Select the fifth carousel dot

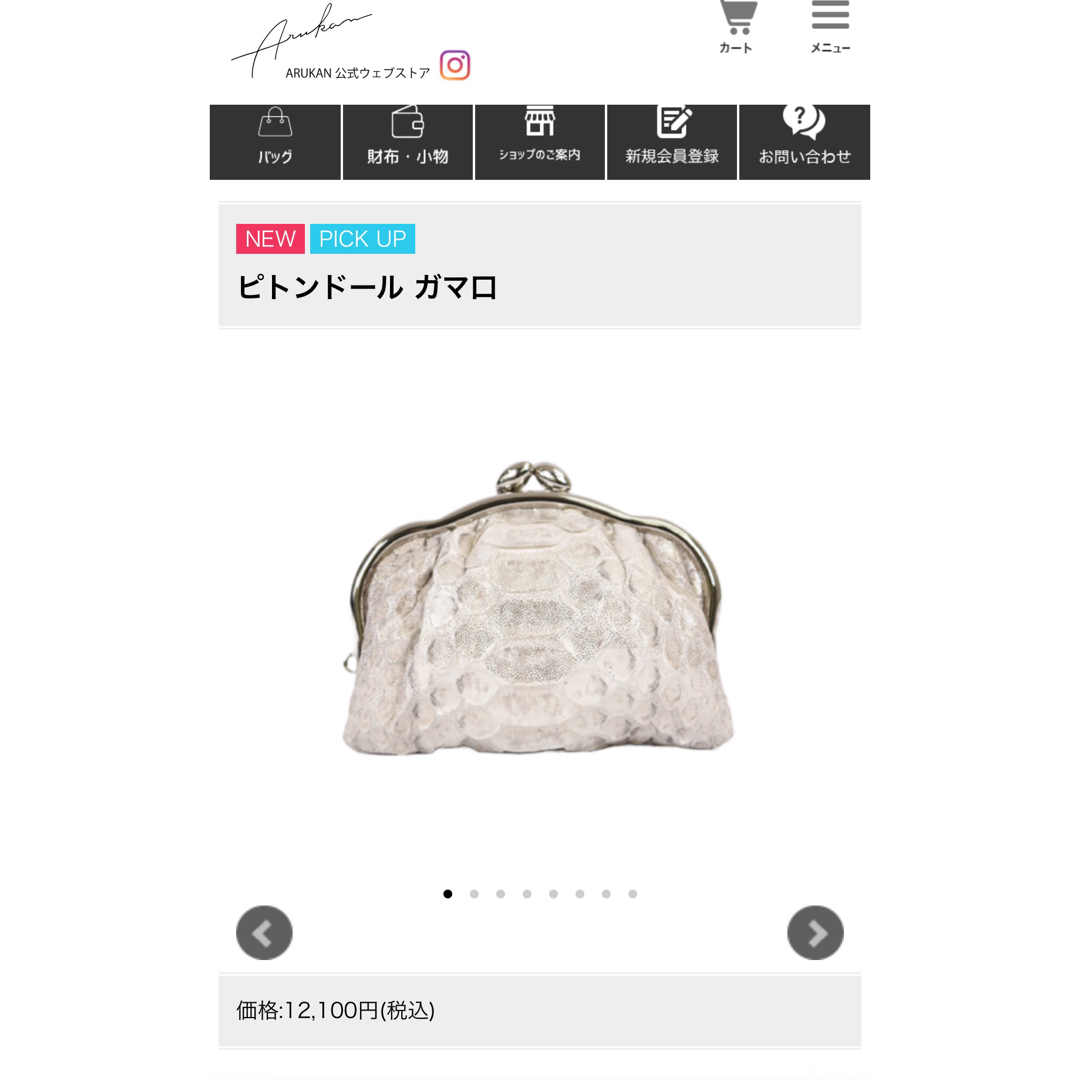[x=553, y=894]
